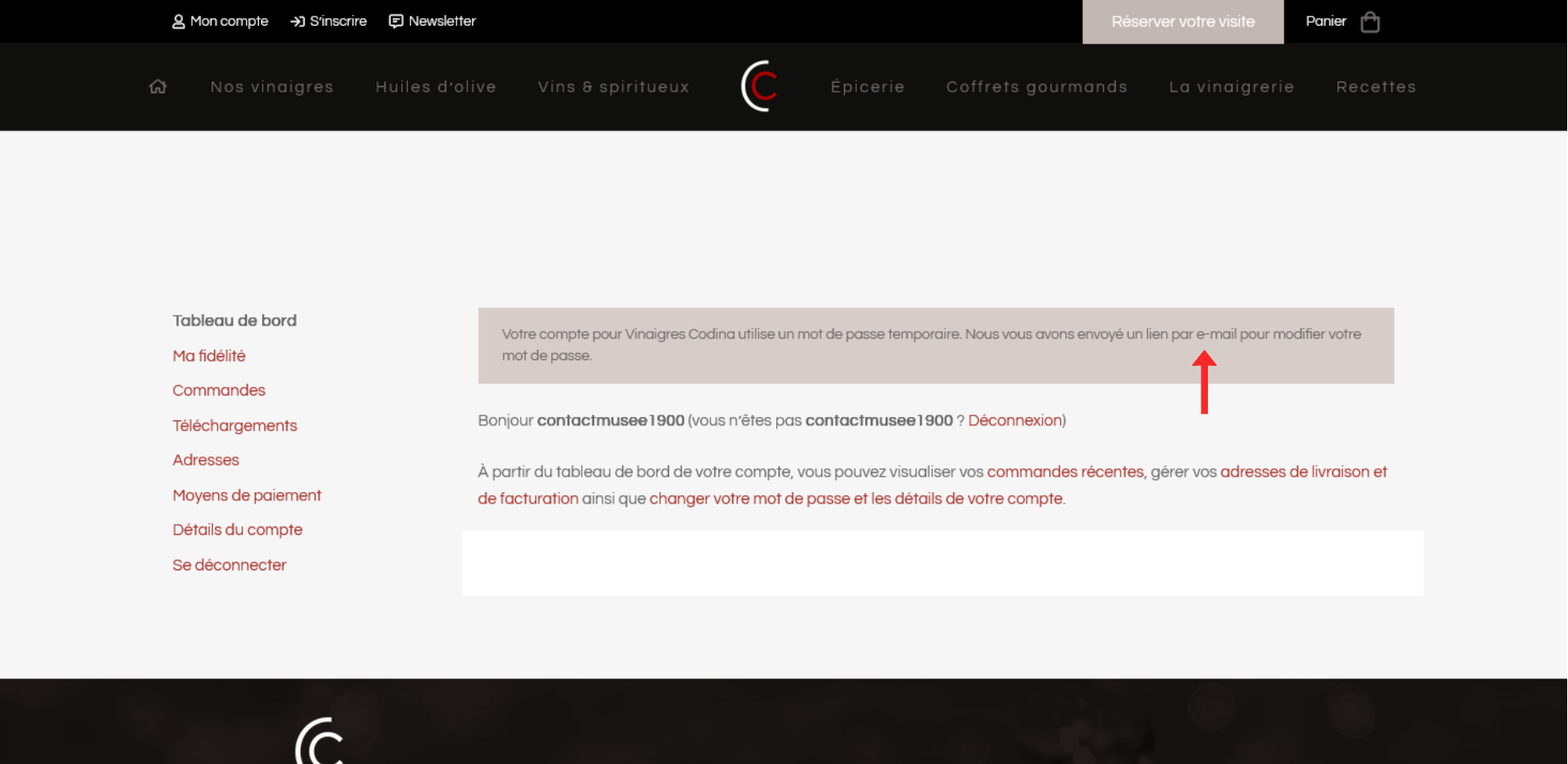1568x764 pixels.
Task: Click the home icon in navigation
Action: 158,87
